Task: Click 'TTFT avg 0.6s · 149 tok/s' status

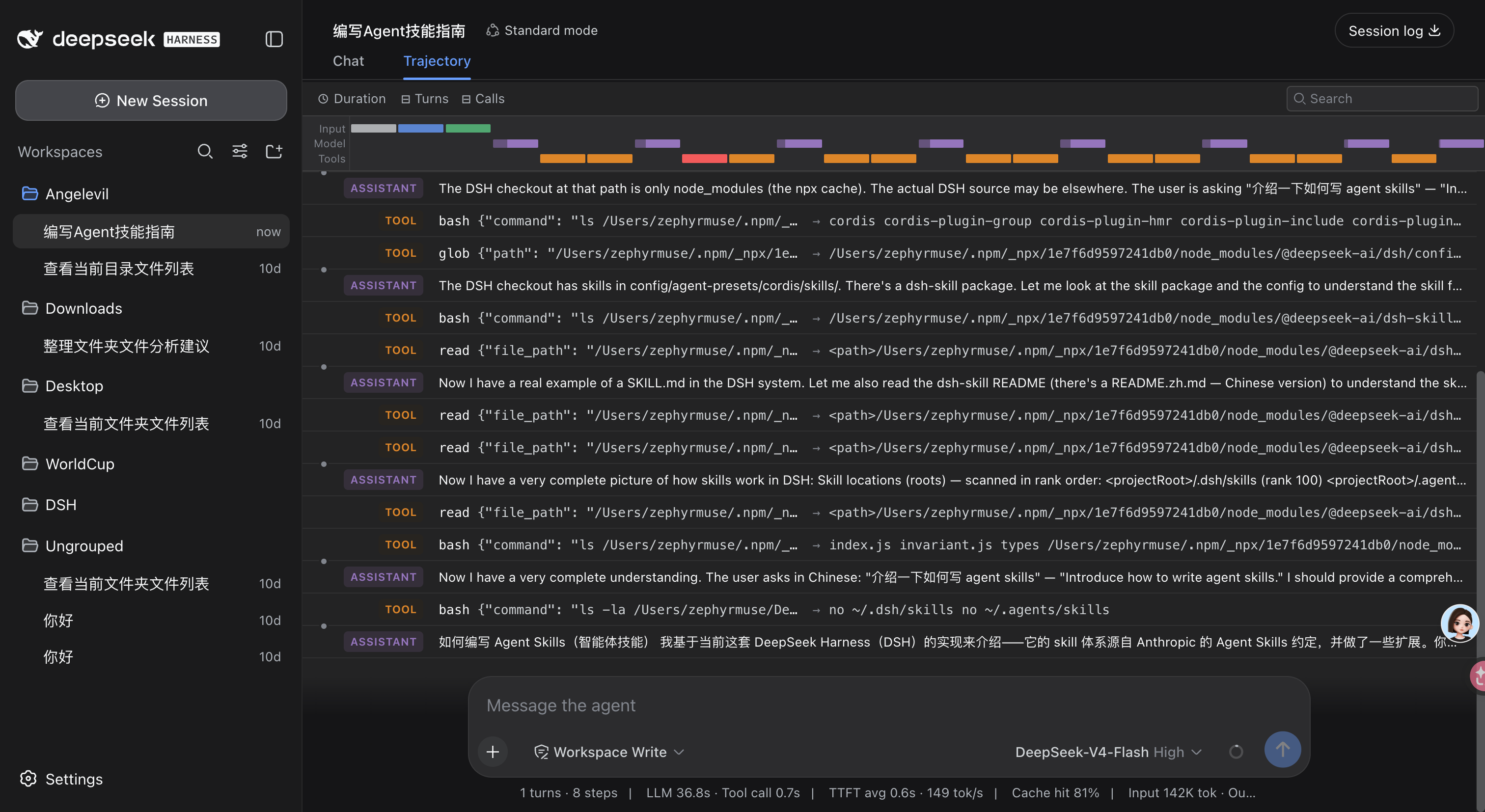Action: (x=906, y=793)
